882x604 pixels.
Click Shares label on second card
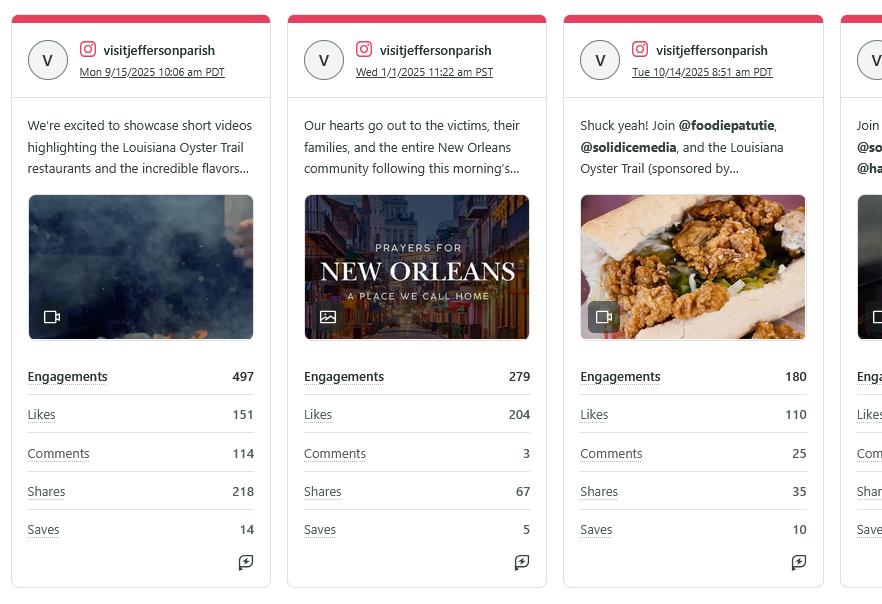pos(323,492)
